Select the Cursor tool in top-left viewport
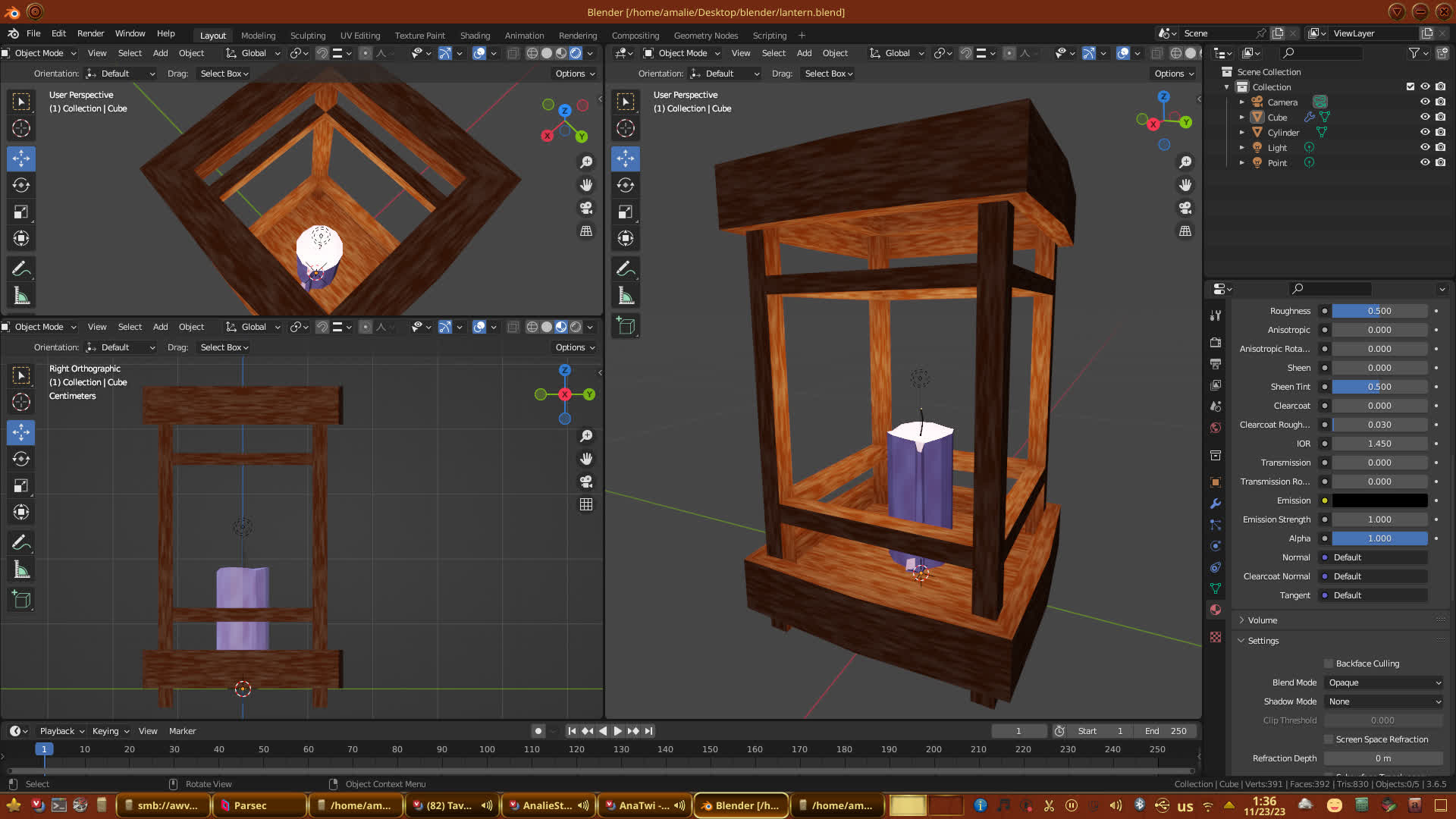1456x819 pixels. click(x=21, y=128)
